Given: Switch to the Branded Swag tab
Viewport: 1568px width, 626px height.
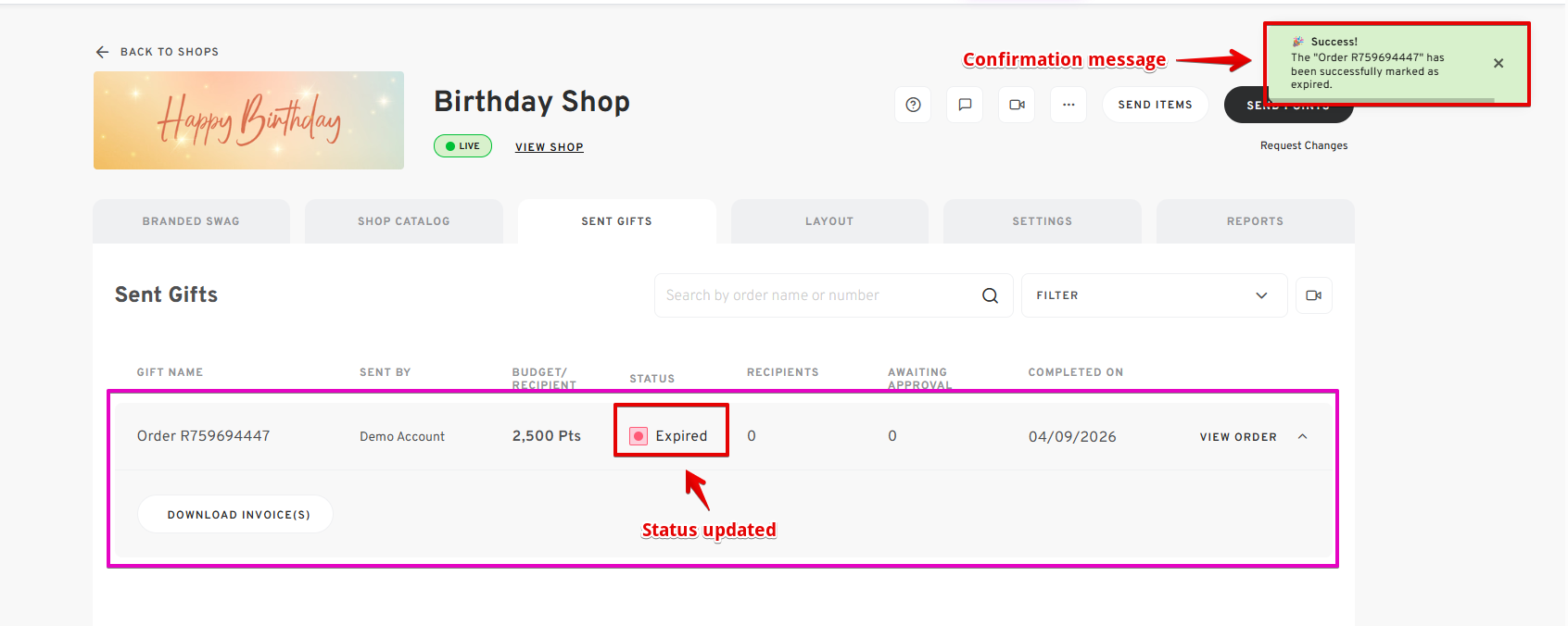Looking at the screenshot, I should point(191,221).
